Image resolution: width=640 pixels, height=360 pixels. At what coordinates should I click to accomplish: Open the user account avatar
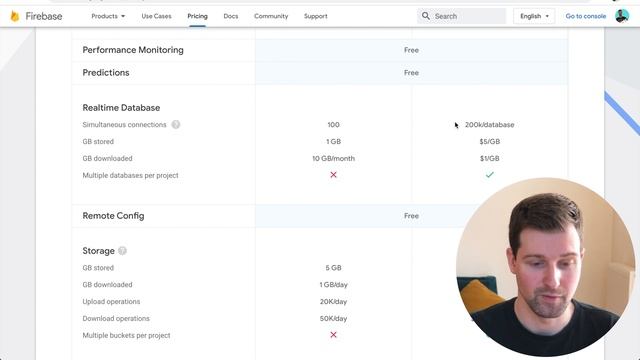pyautogui.click(x=622, y=16)
